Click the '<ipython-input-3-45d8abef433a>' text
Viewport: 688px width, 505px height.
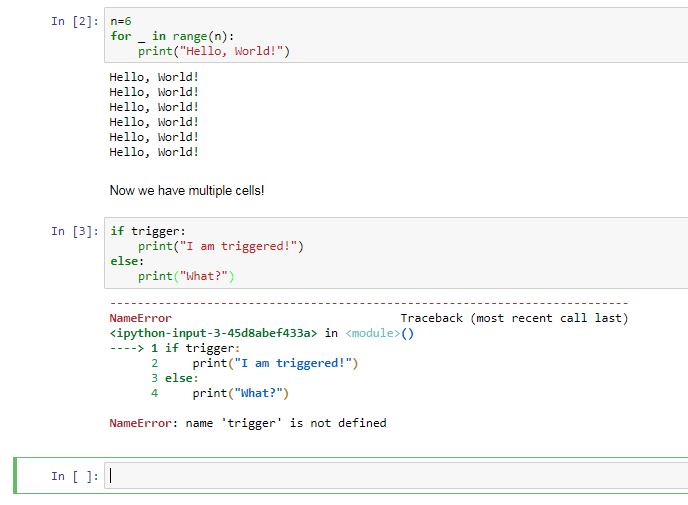213,333
